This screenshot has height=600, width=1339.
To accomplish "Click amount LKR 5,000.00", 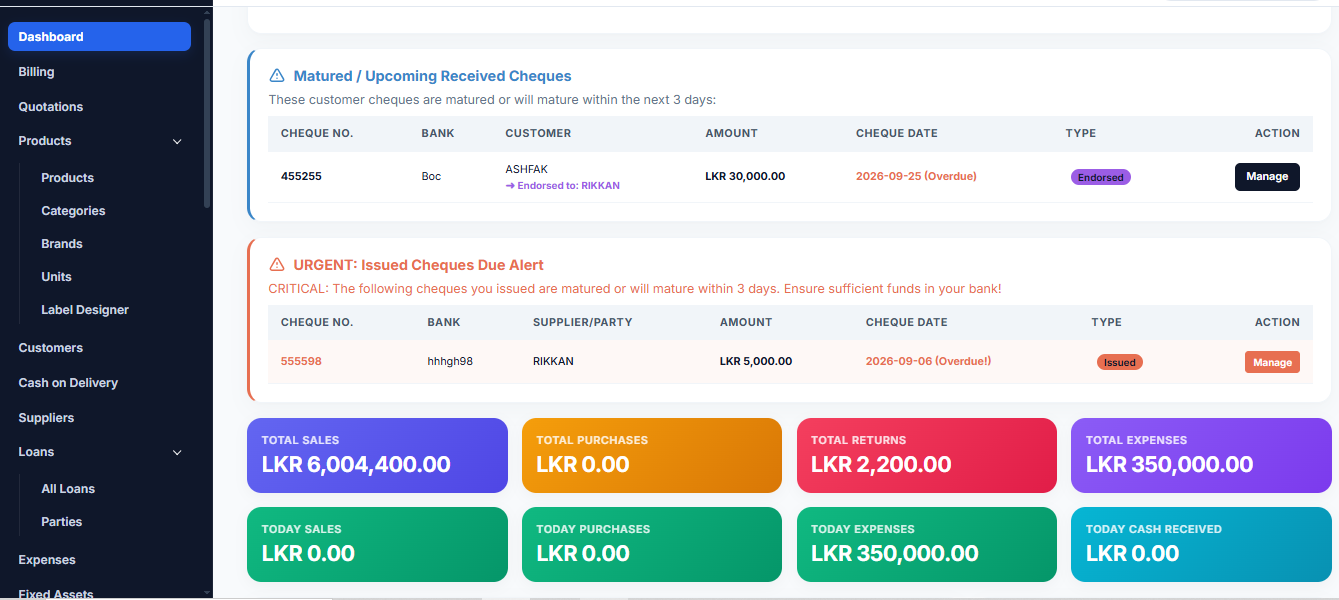I will click(756, 361).
